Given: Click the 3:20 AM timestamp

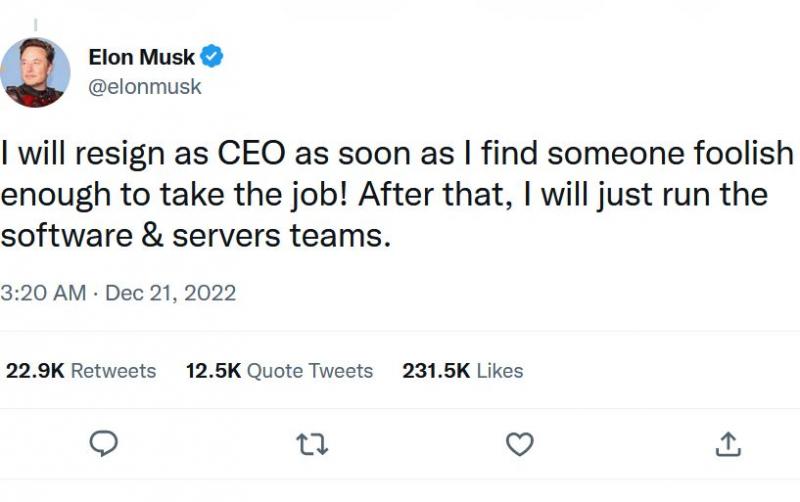Looking at the screenshot, I should [43, 293].
